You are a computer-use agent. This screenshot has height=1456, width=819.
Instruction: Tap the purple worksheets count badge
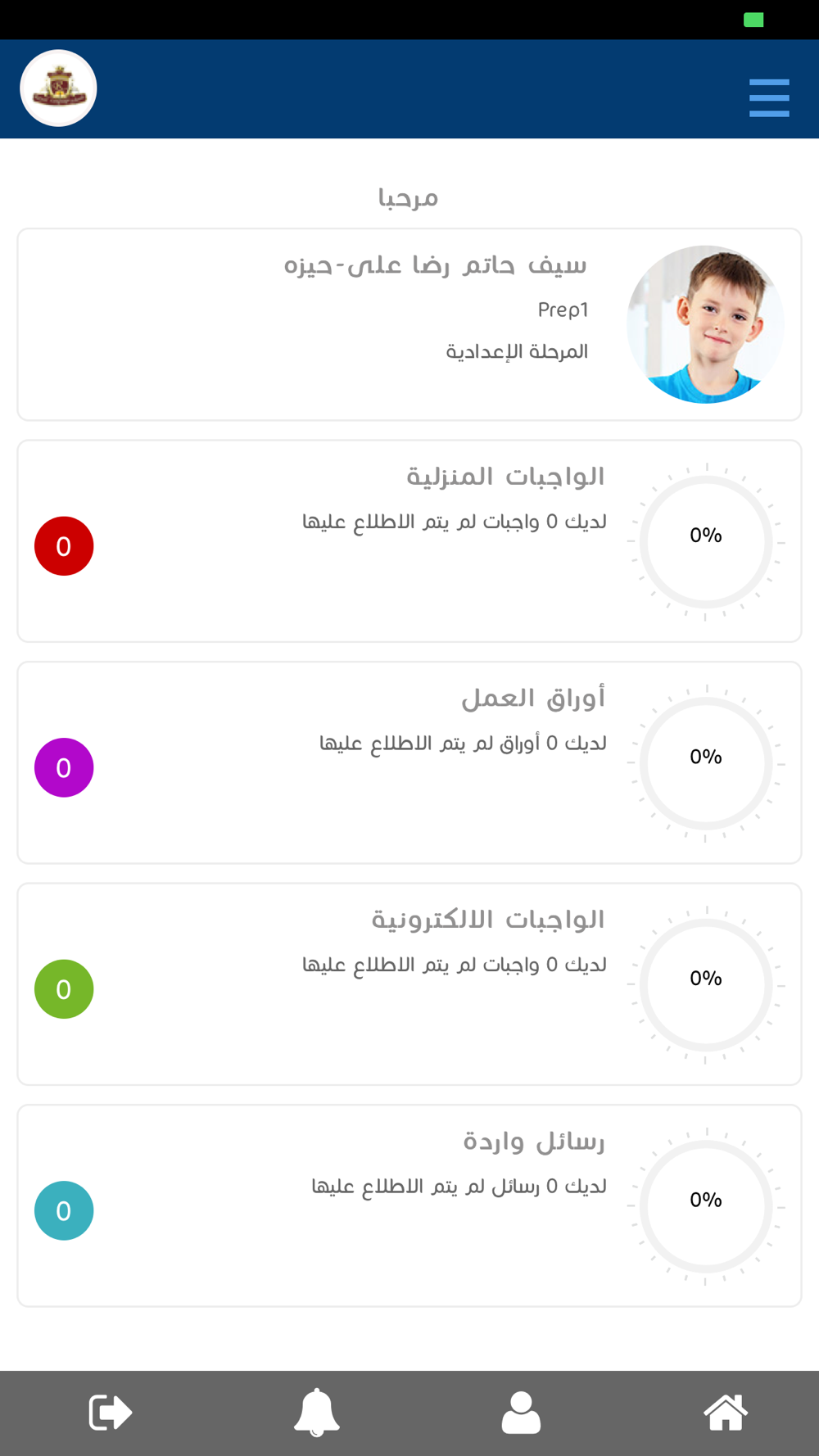click(64, 768)
